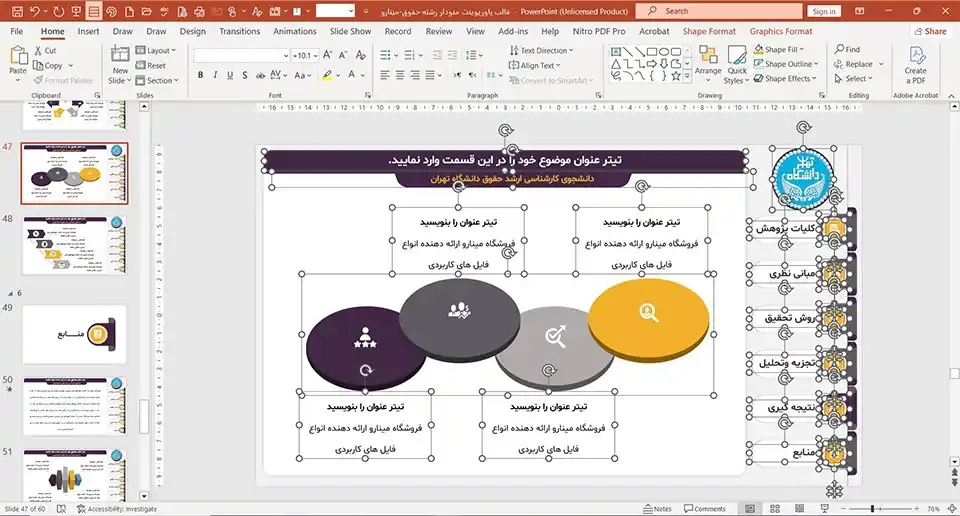960x516 pixels.
Task: Switch to the Insert tab
Action: coord(88,31)
